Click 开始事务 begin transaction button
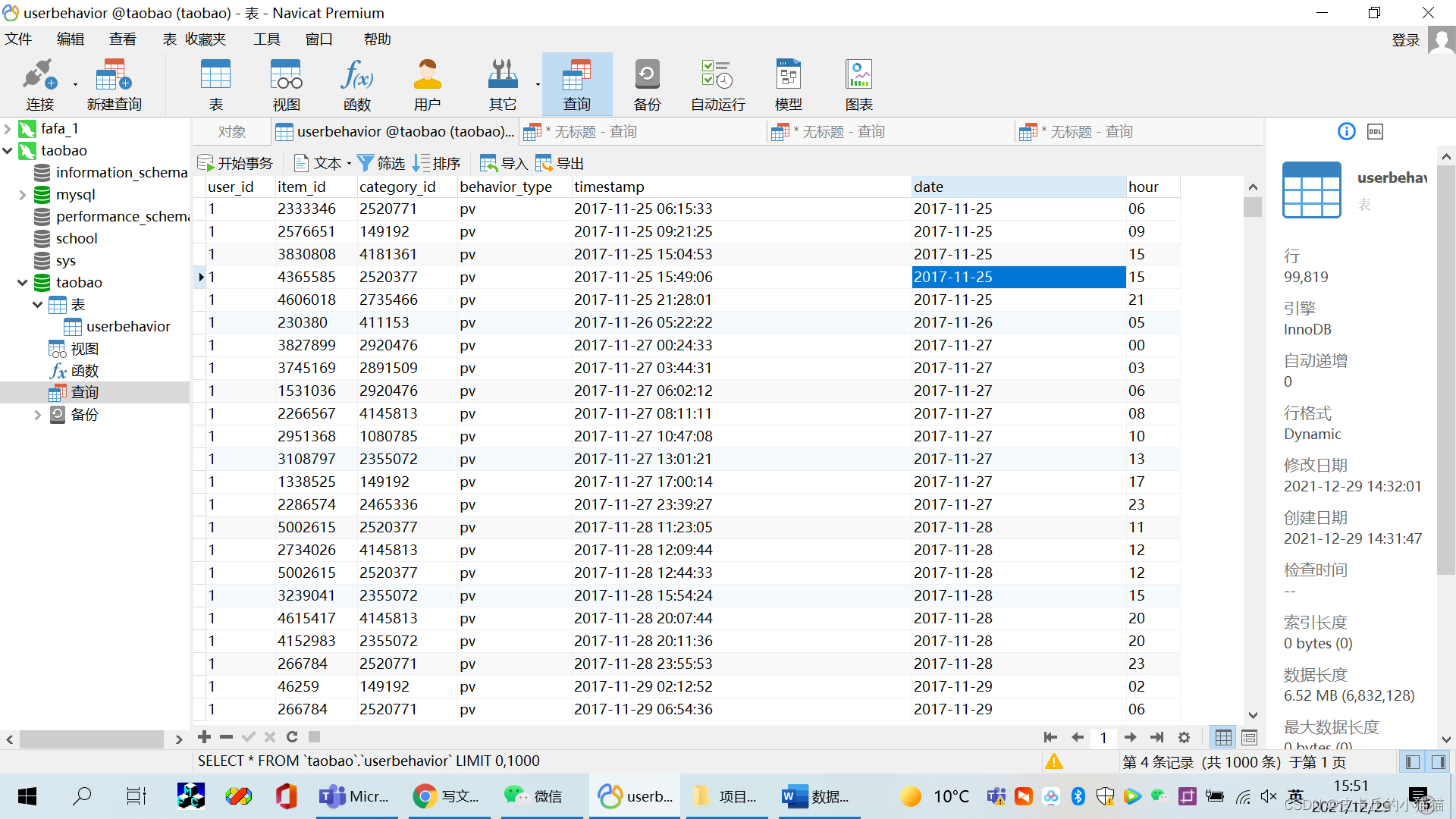 click(x=235, y=163)
